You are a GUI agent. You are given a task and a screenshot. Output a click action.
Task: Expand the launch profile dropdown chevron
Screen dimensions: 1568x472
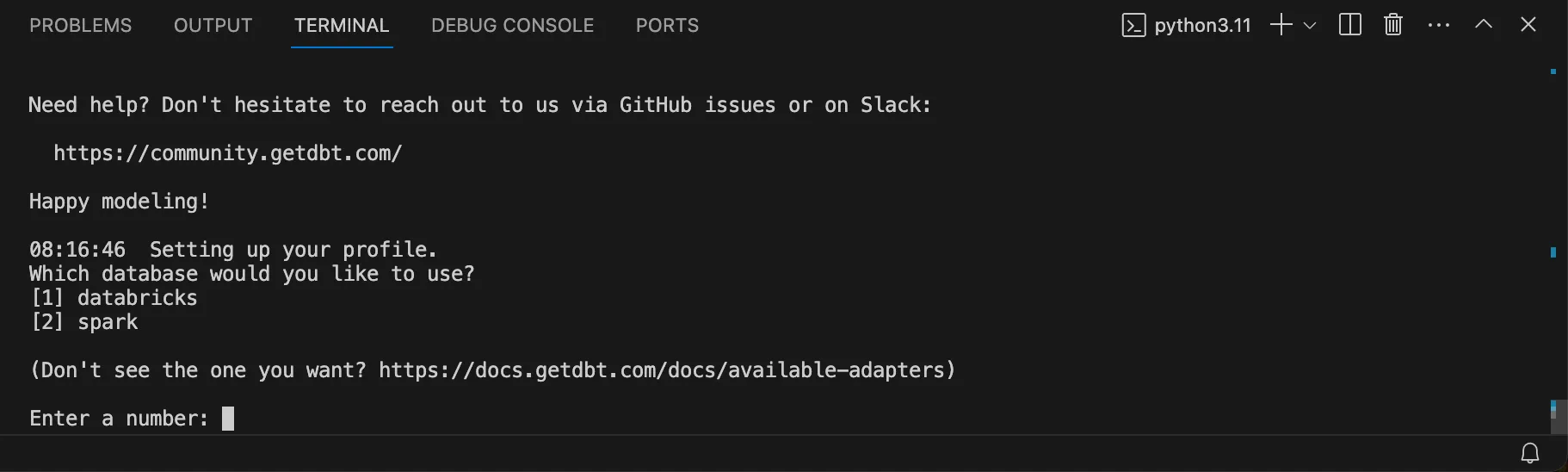coord(1310,26)
